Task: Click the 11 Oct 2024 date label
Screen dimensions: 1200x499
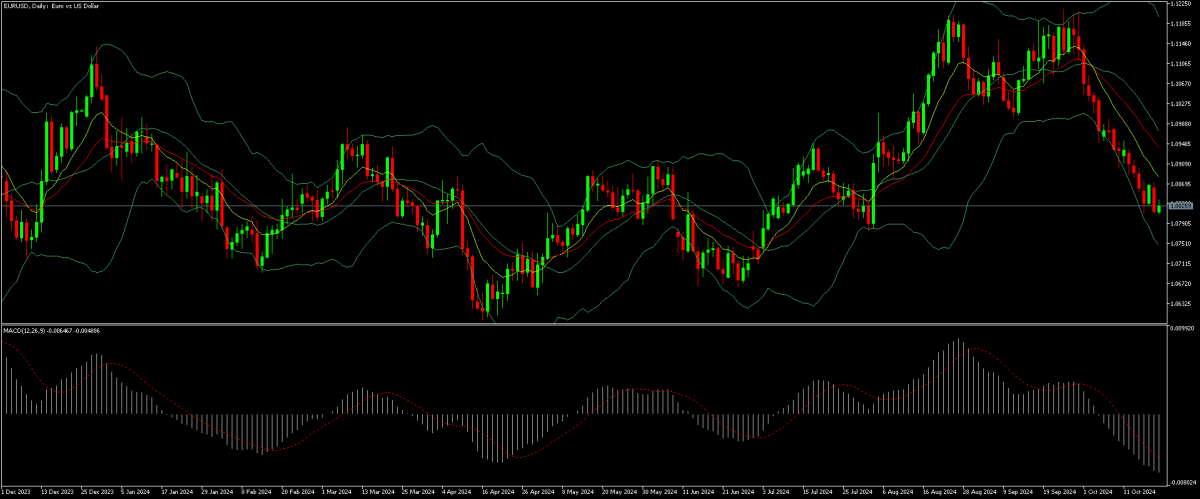Action: click(x=1138, y=492)
